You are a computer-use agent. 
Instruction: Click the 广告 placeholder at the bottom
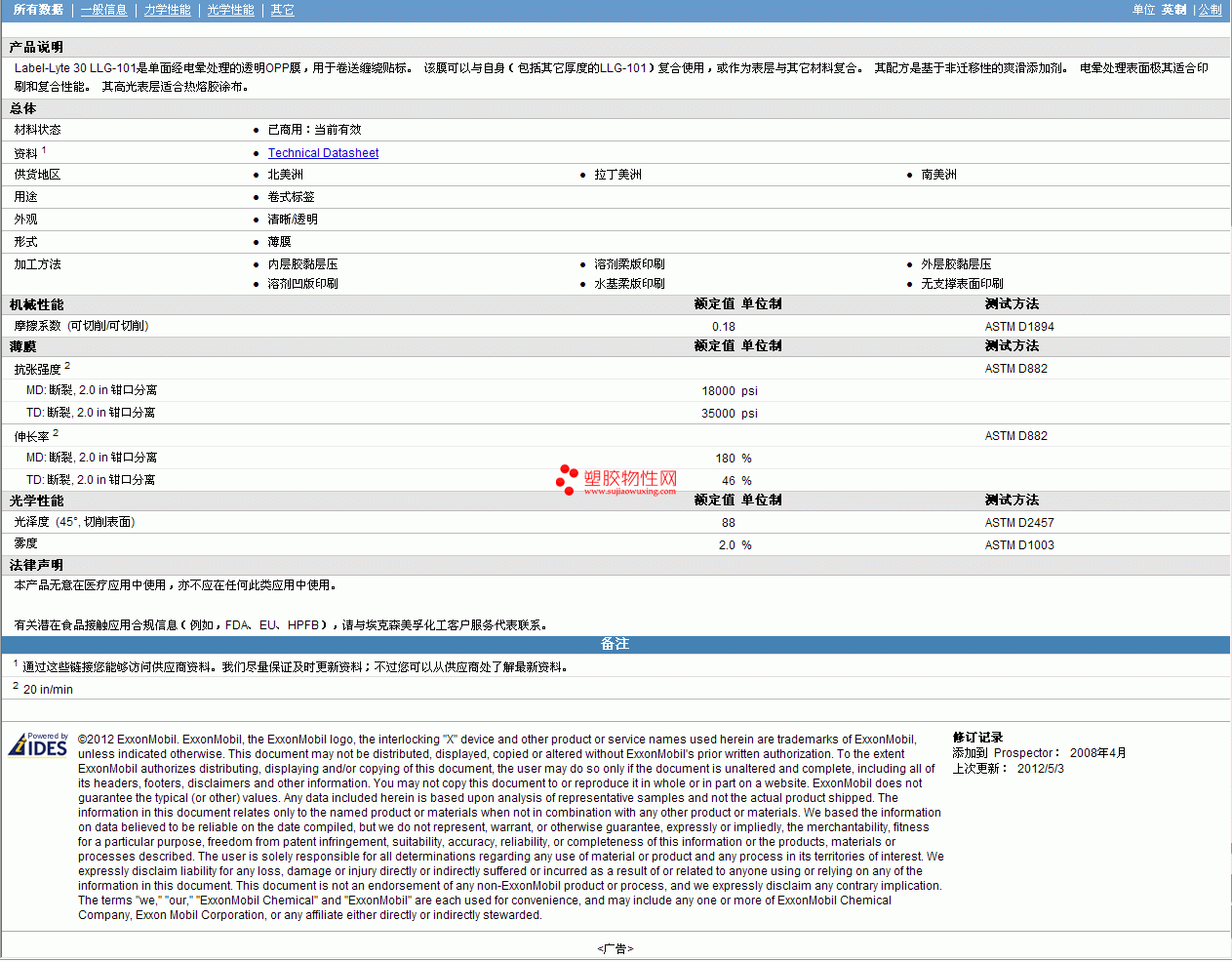click(616, 948)
